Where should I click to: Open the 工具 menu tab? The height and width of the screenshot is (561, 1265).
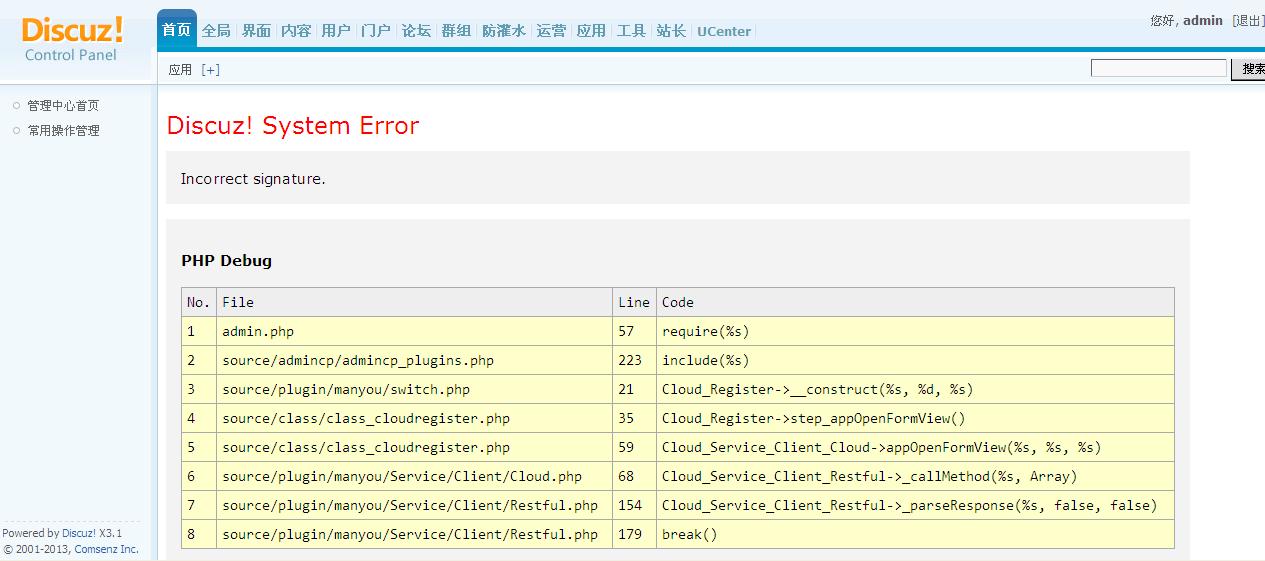pos(631,31)
